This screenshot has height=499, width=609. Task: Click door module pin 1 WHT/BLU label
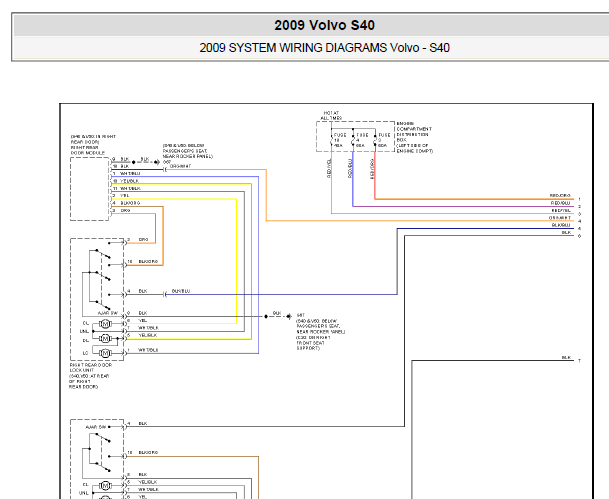(x=130, y=173)
